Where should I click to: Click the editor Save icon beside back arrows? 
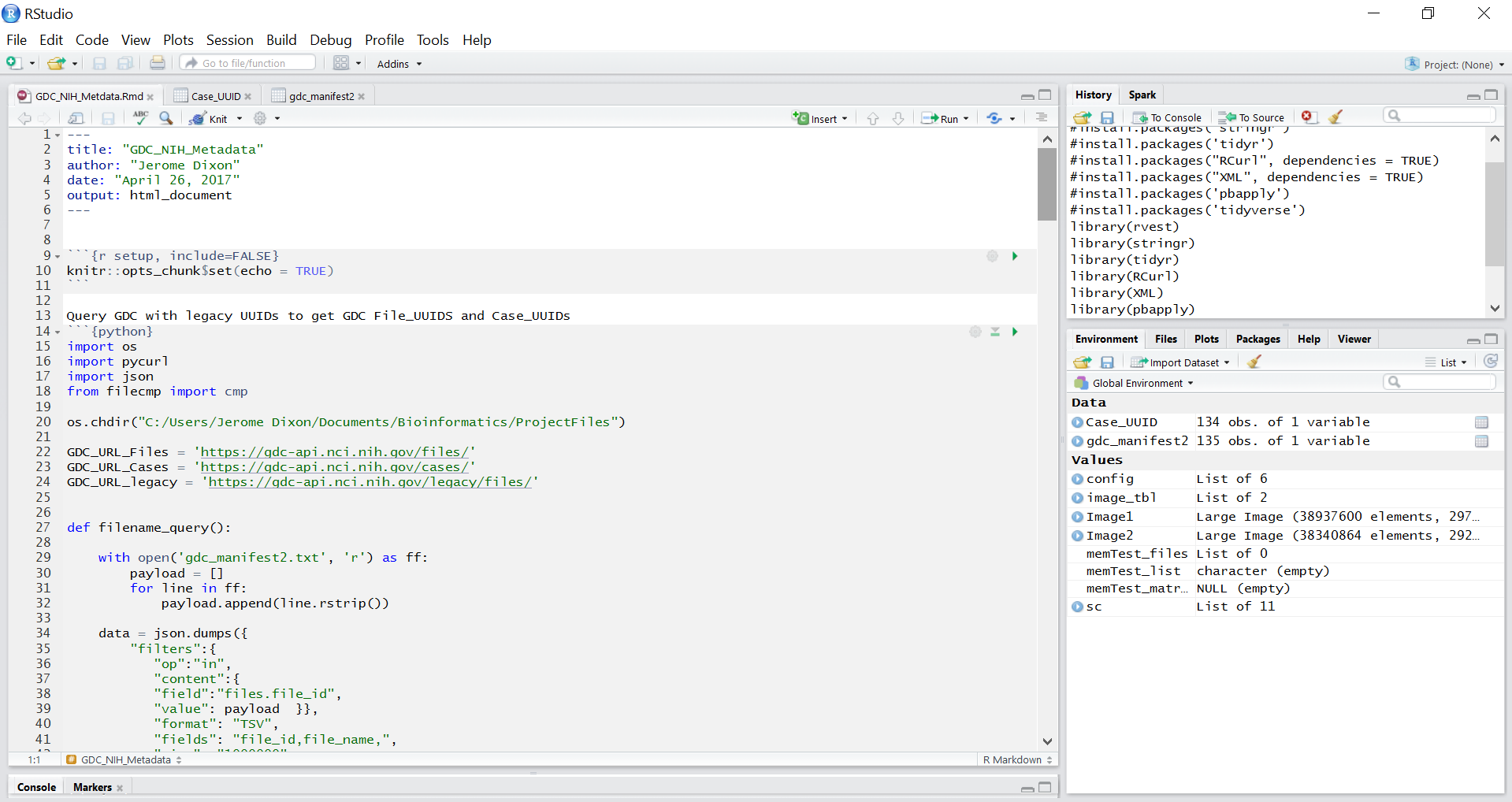(108, 118)
